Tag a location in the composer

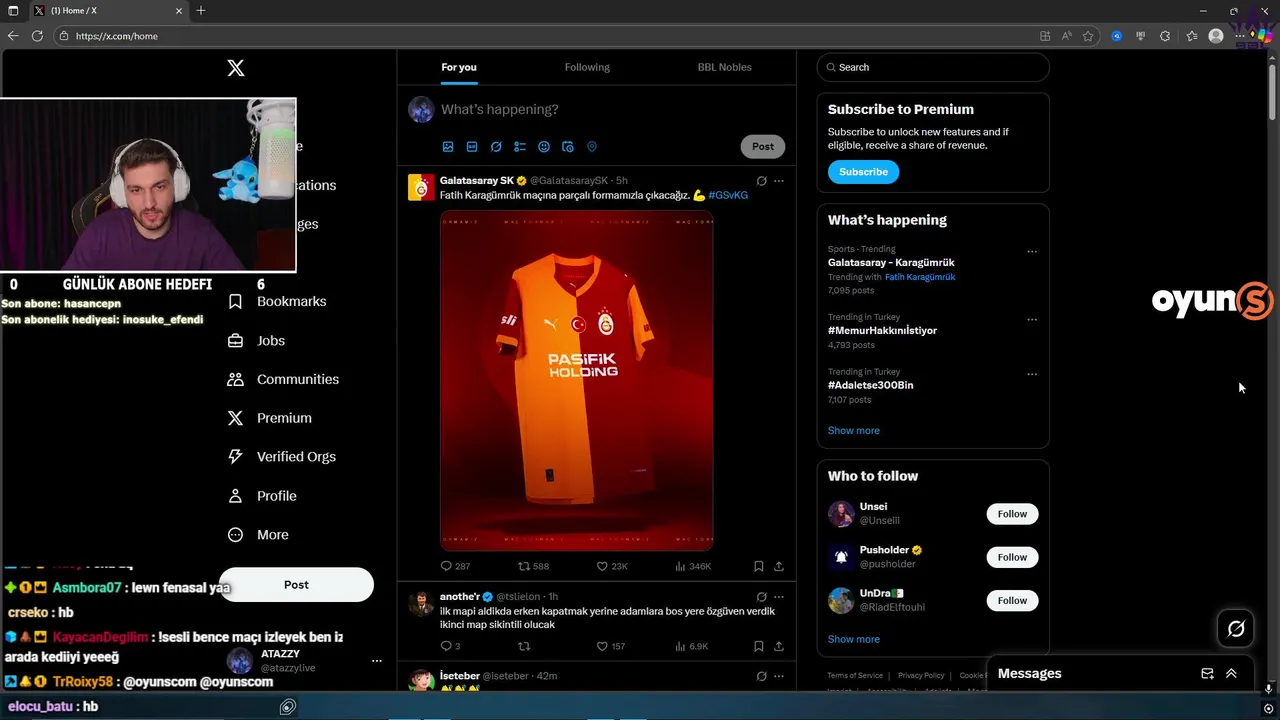(592, 146)
